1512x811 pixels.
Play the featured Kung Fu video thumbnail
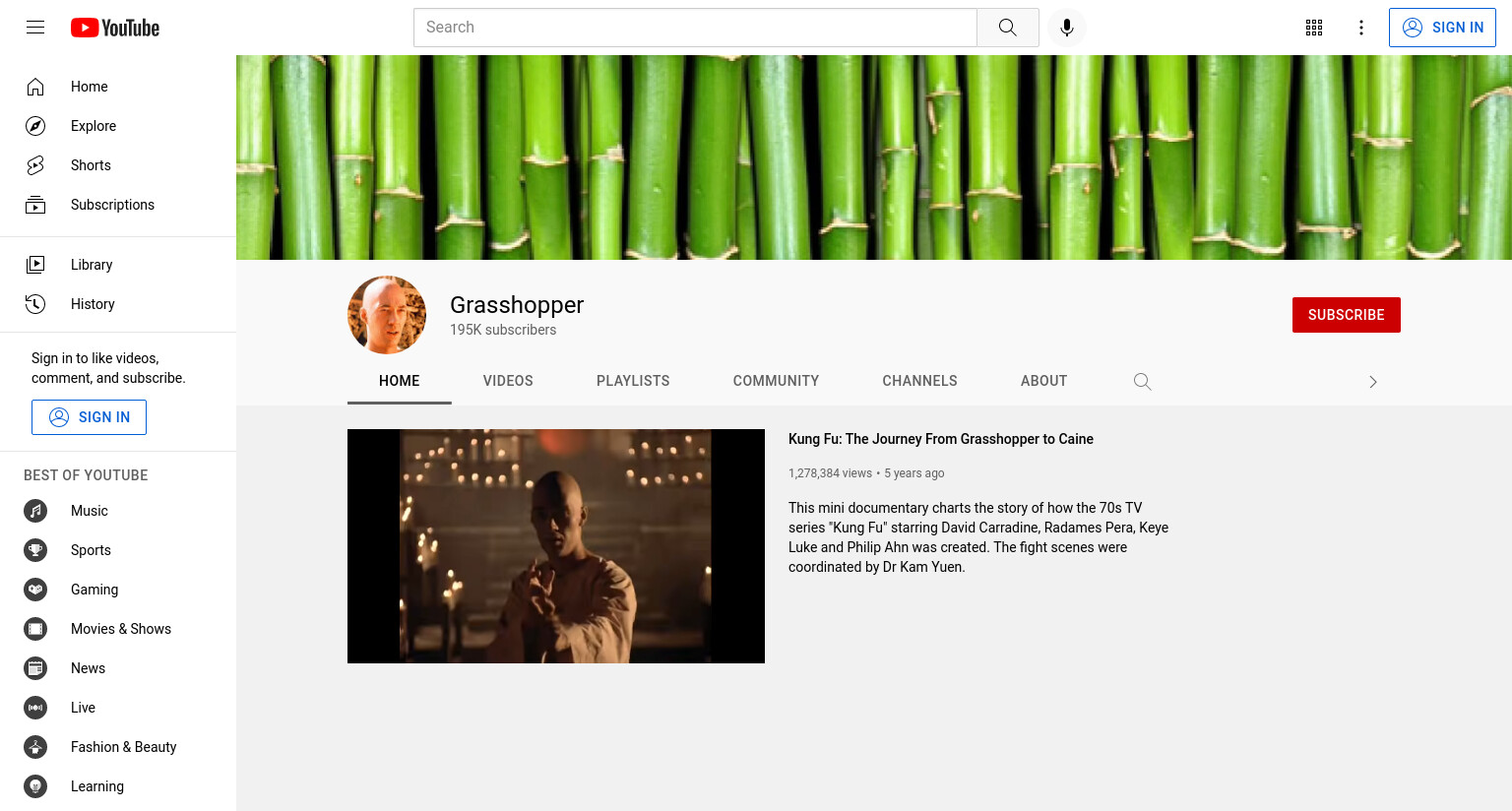(556, 546)
